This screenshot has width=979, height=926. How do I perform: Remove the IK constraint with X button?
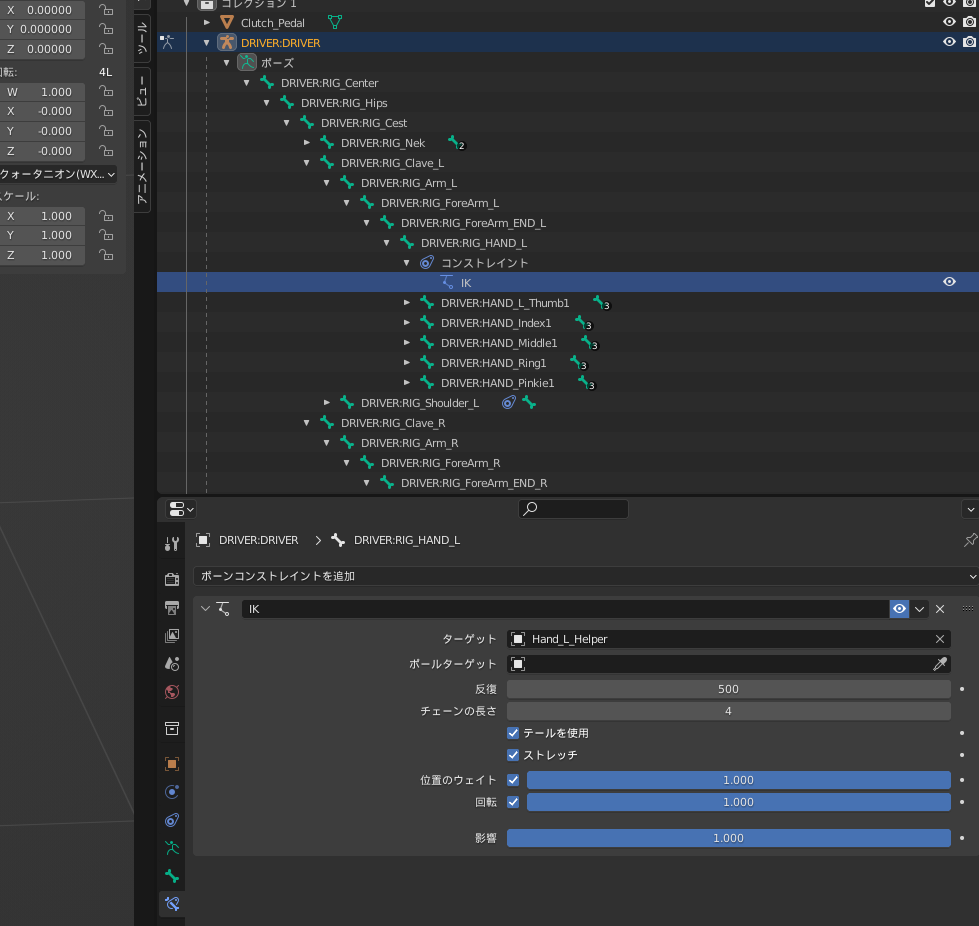[940, 609]
